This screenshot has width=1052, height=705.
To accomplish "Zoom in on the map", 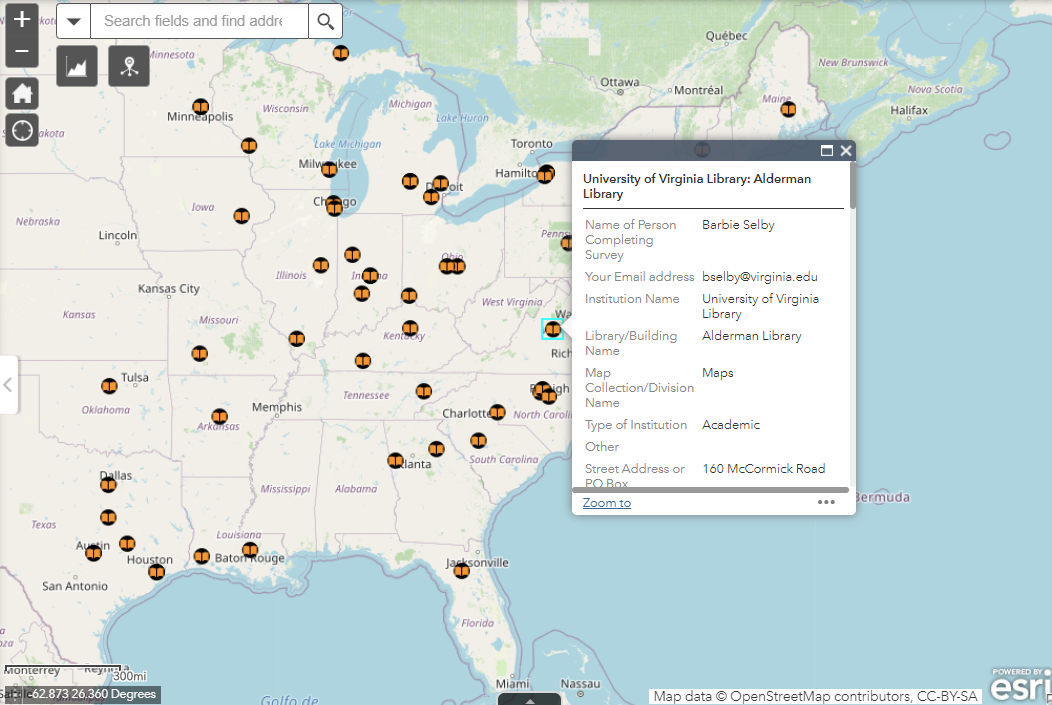I will coord(22,20).
